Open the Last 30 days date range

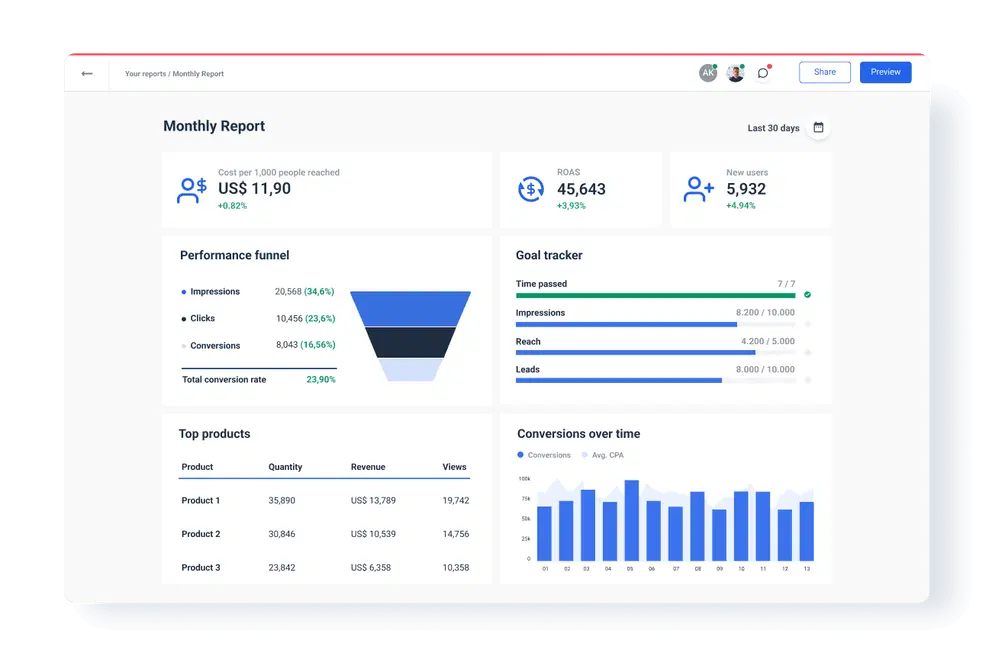point(773,128)
